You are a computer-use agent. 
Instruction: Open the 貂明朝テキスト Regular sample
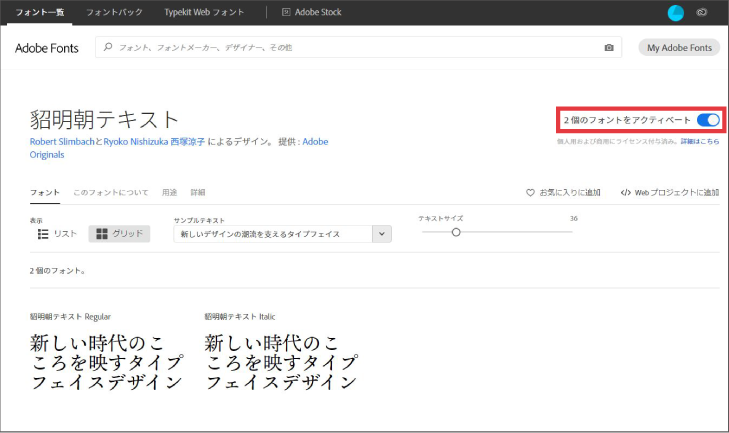(107, 362)
